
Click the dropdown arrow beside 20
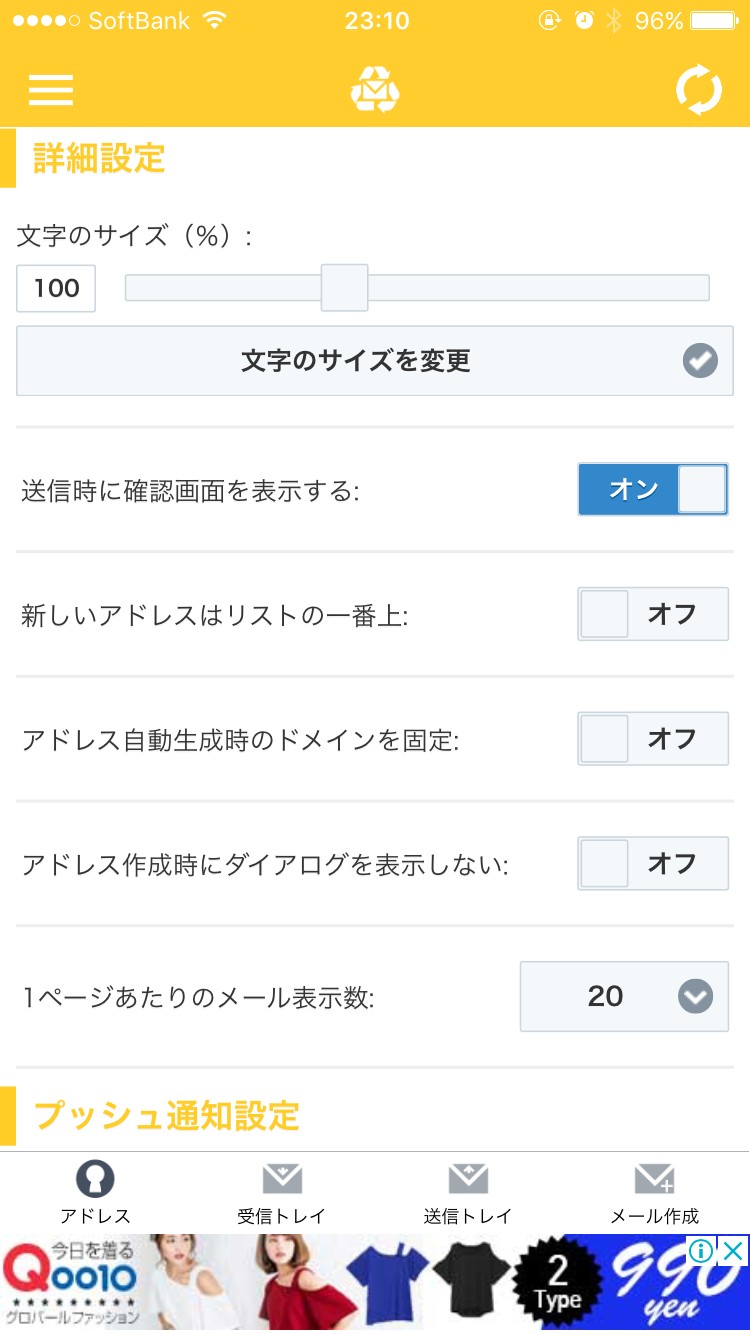[x=695, y=996]
